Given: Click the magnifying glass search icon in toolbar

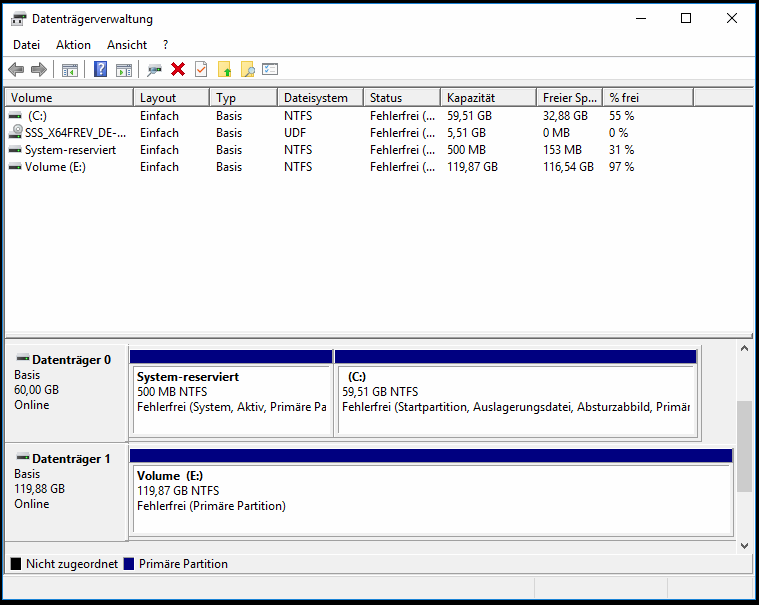Looking at the screenshot, I should tap(247, 69).
